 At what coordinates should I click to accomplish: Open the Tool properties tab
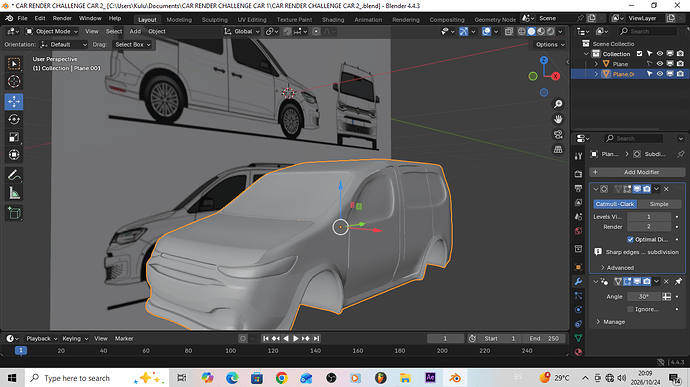point(578,156)
